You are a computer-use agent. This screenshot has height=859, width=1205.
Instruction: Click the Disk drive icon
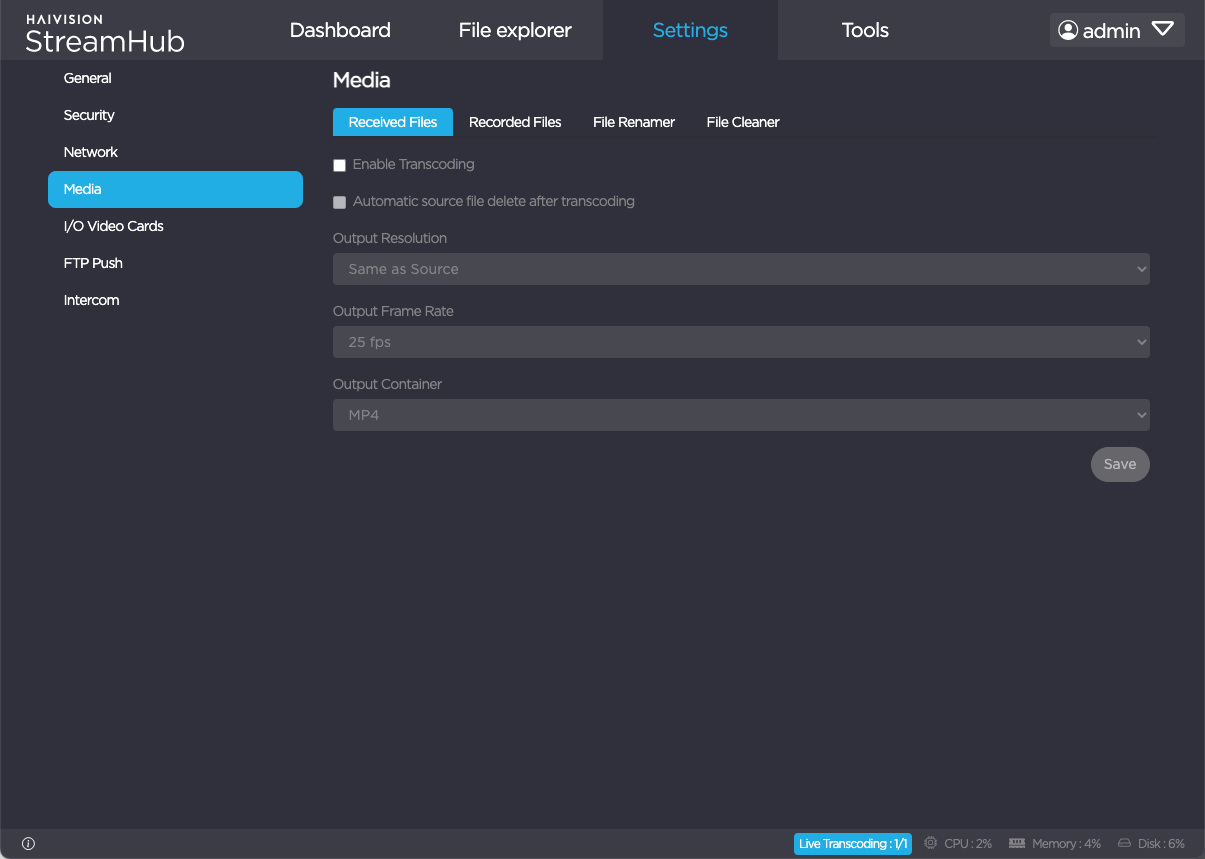[x=1124, y=844]
